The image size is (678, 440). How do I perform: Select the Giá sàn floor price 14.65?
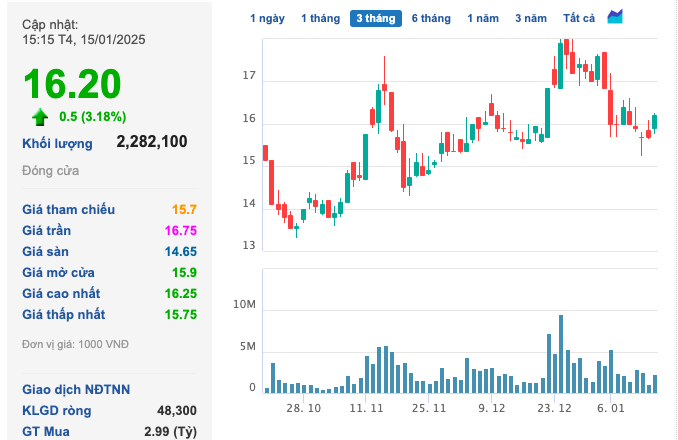click(x=180, y=252)
